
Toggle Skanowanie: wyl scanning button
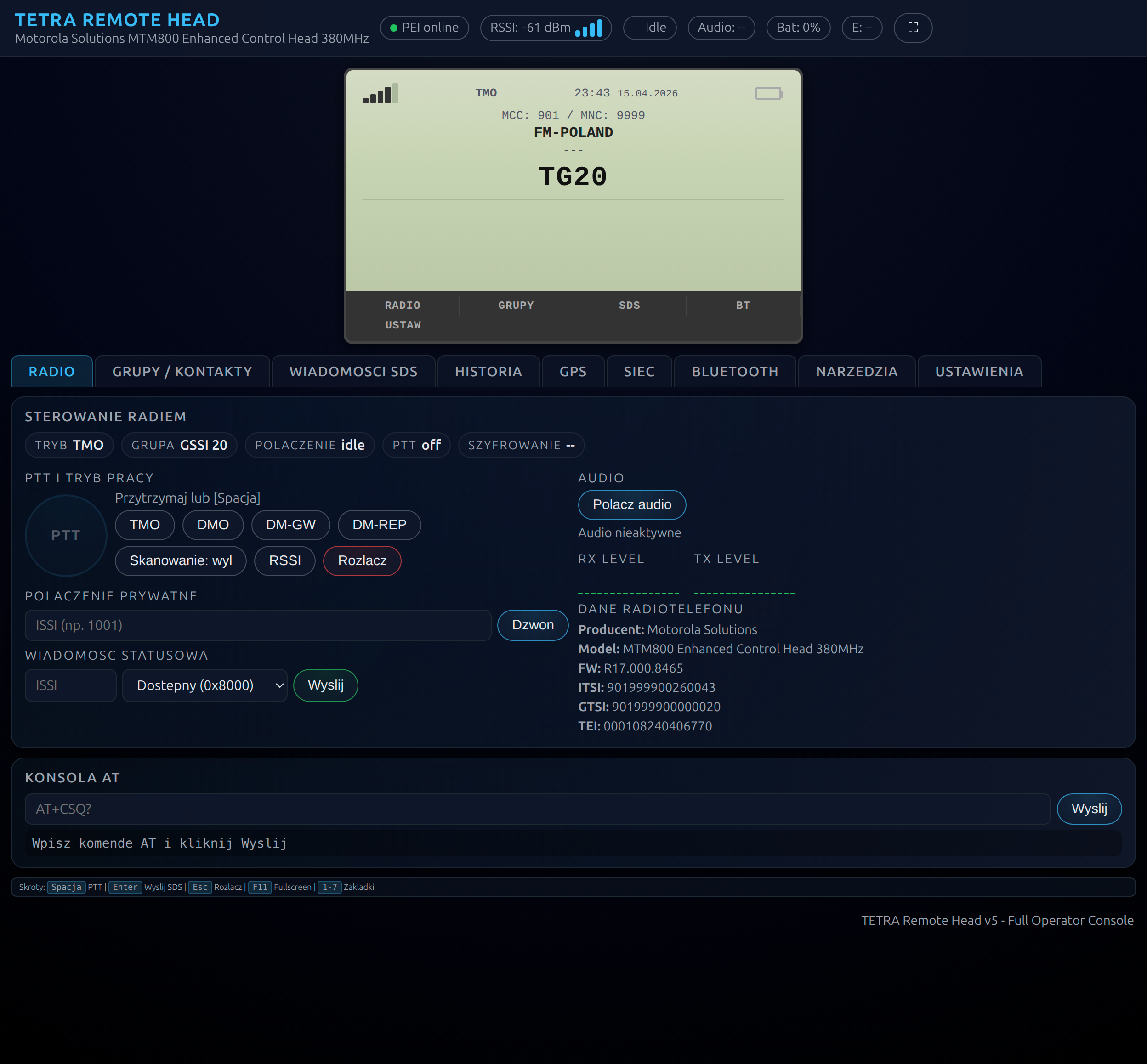tap(180, 560)
